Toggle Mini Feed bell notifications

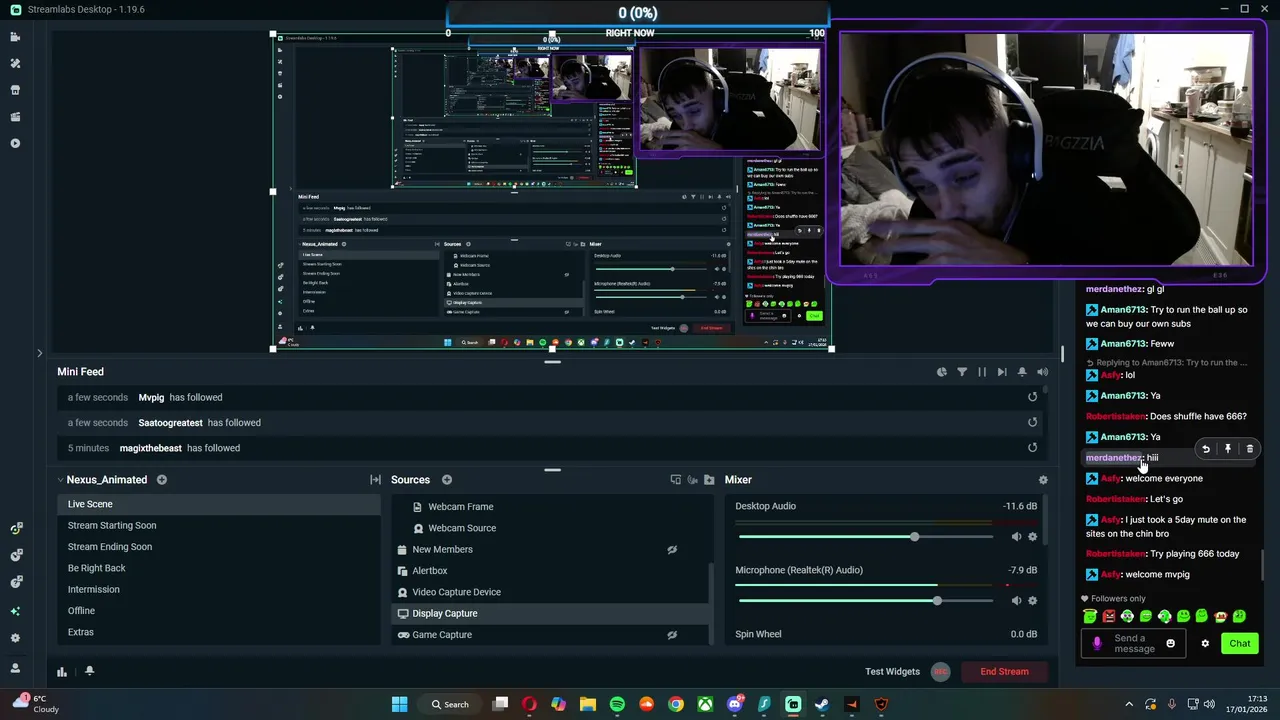(x=1022, y=372)
